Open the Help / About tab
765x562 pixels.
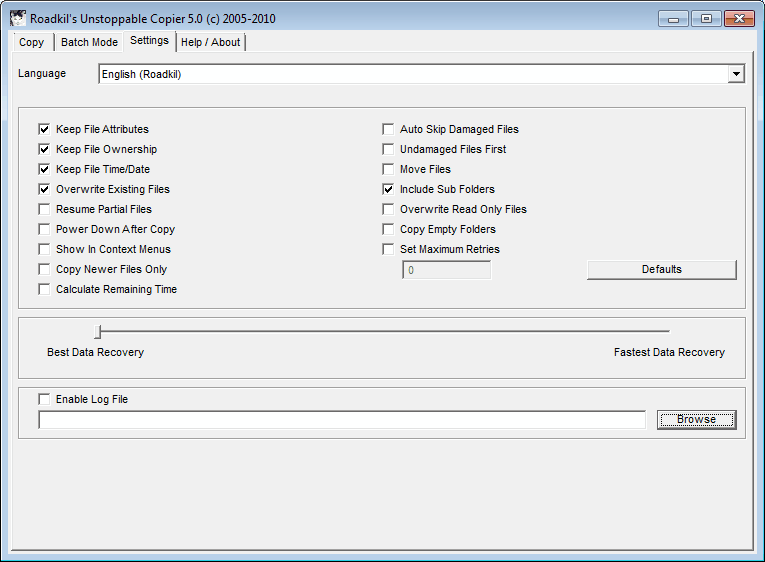[x=210, y=42]
